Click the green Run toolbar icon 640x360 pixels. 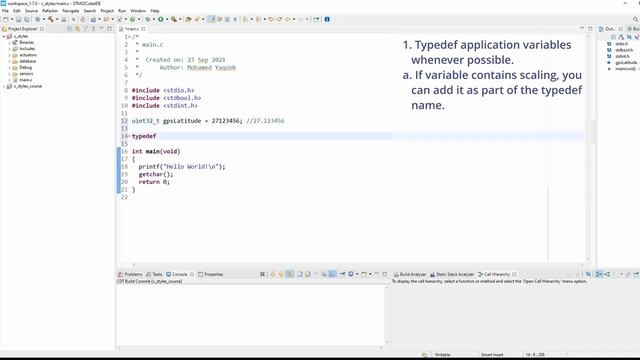click(x=161, y=19)
